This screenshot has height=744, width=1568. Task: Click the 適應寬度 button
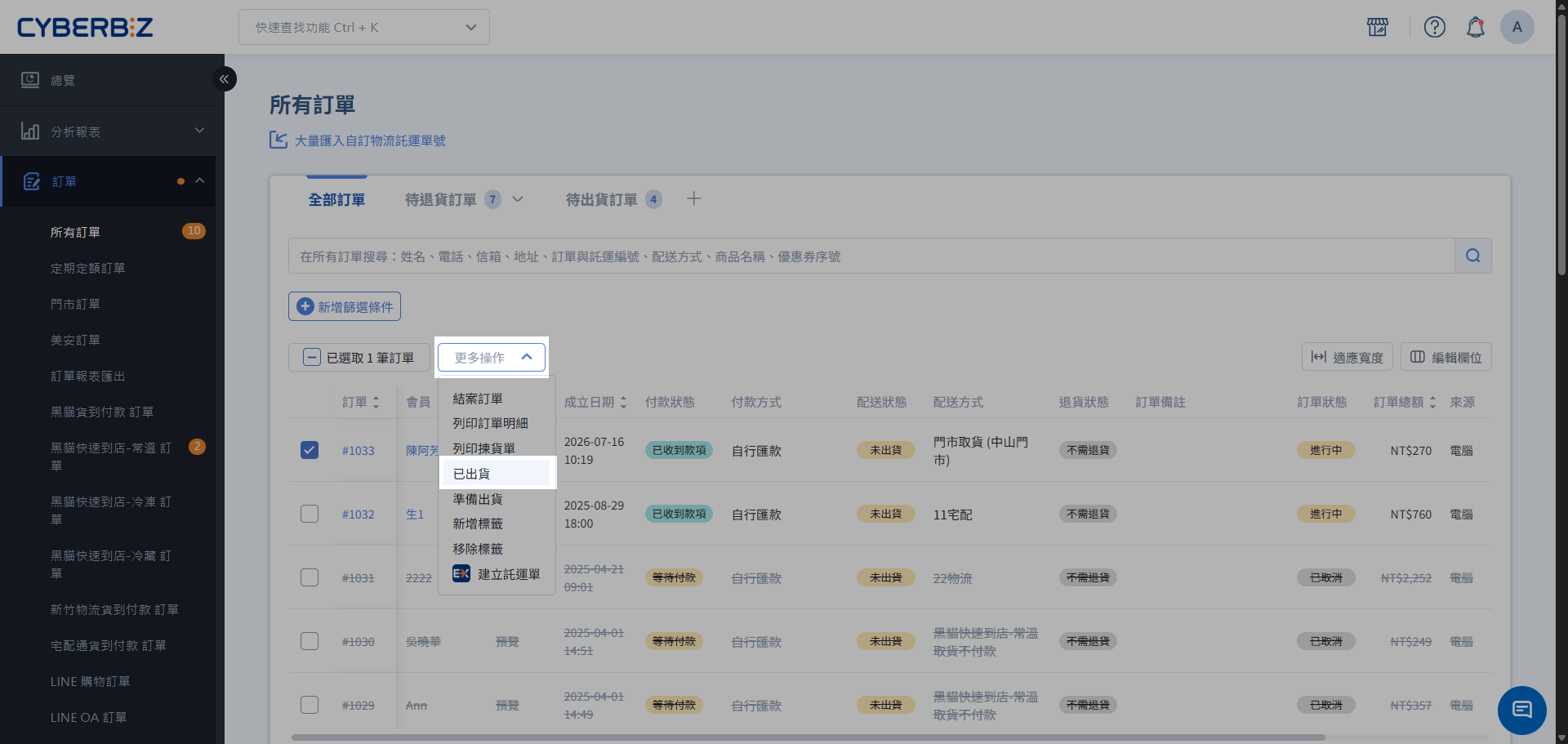(1347, 357)
